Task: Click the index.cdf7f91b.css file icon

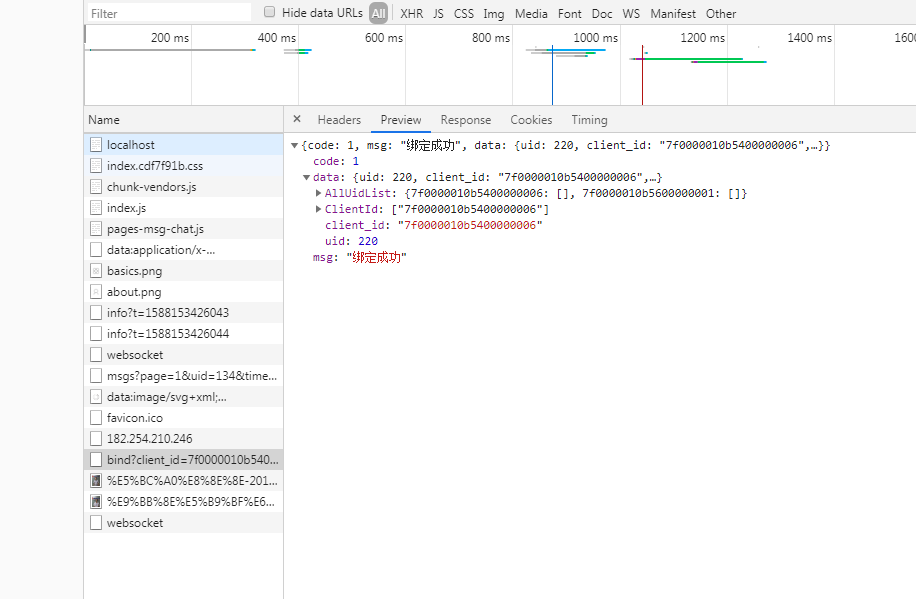Action: (96, 166)
